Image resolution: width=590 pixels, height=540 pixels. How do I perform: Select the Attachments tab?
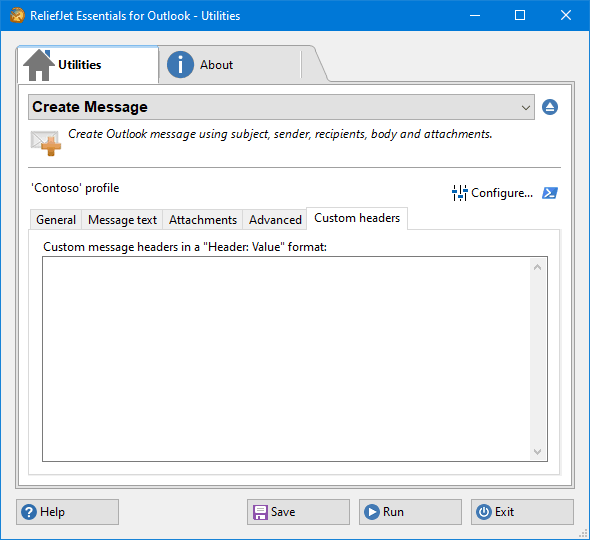(203, 220)
